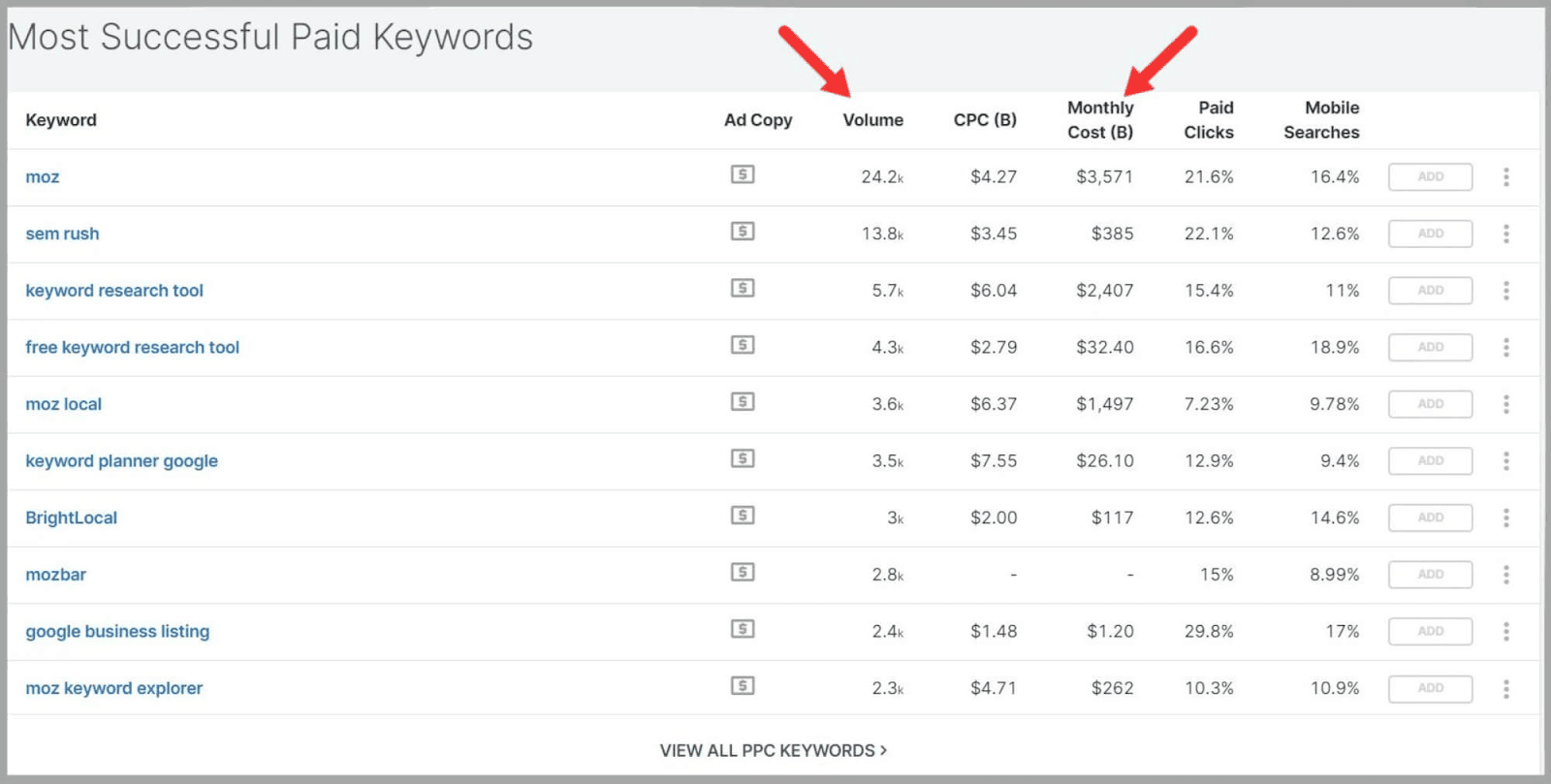Image resolution: width=1551 pixels, height=784 pixels.
Task: Click ADD button for free keyword research tool
Action: point(1431,347)
